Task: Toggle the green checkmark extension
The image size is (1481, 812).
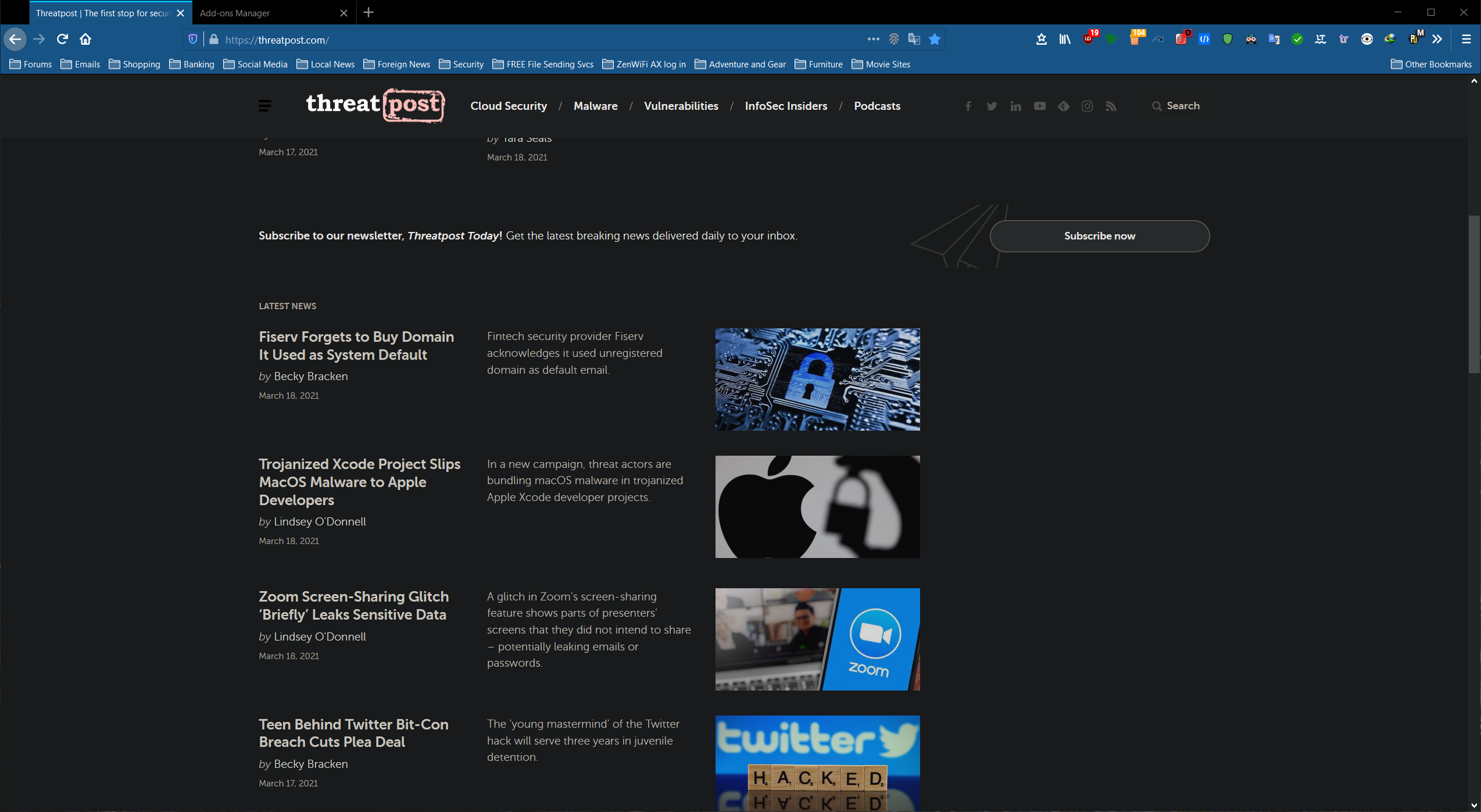Action: tap(1297, 40)
